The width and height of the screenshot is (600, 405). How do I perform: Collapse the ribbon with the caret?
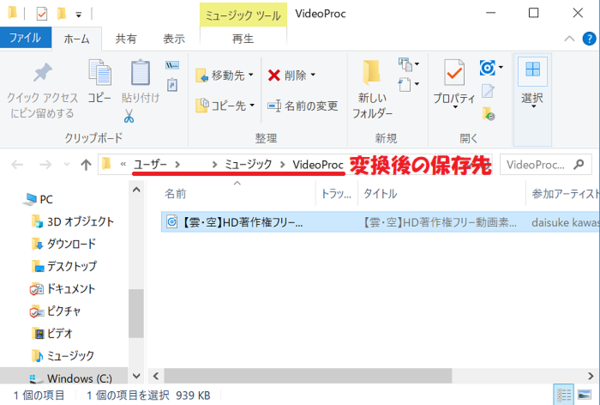click(569, 39)
